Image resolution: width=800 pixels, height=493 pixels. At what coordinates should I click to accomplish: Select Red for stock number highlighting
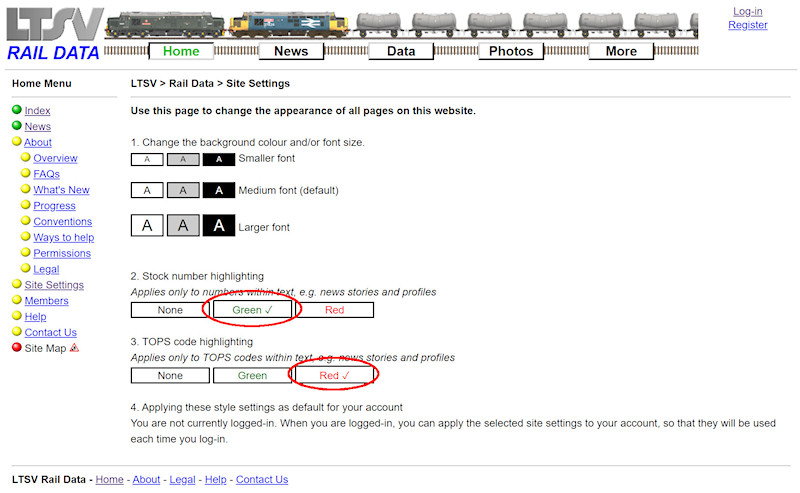tap(334, 310)
